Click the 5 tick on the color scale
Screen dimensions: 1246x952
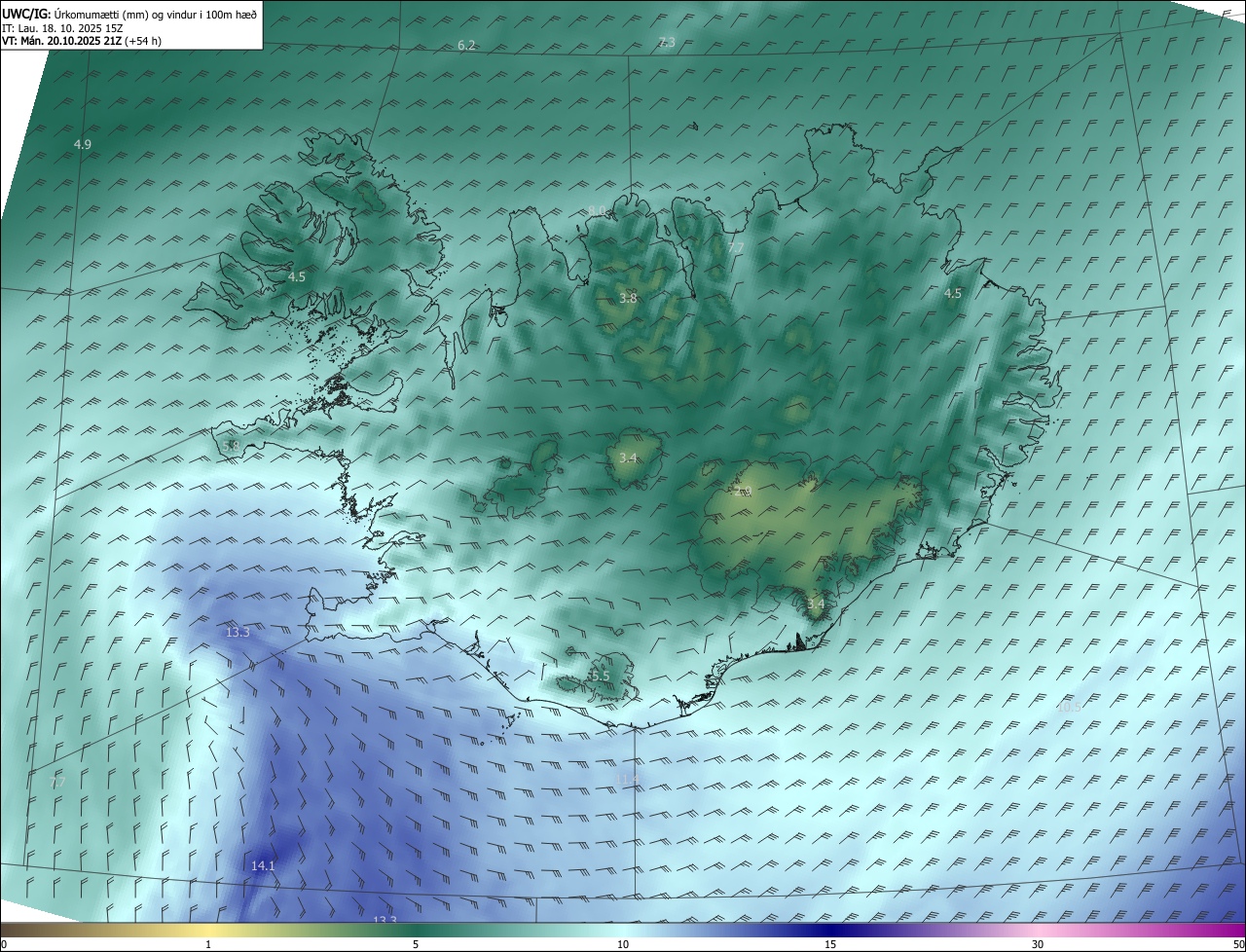[416, 944]
